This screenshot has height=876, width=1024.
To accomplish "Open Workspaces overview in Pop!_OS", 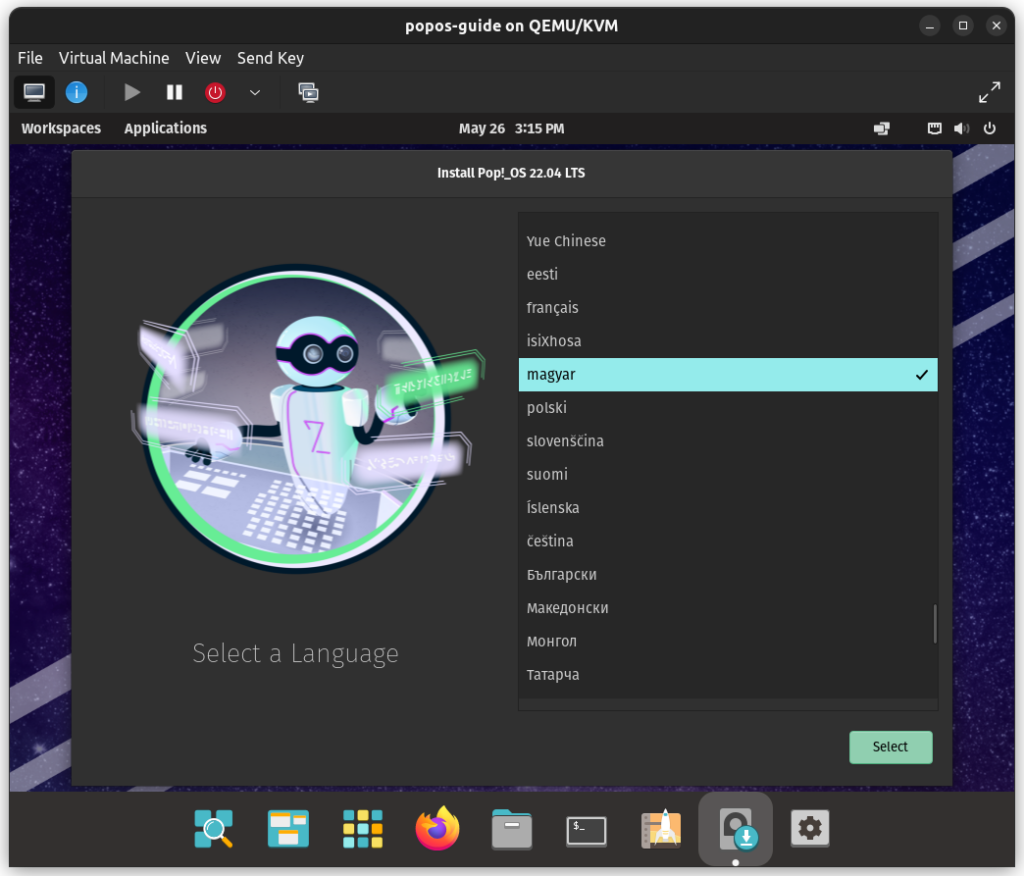I will click(61, 128).
